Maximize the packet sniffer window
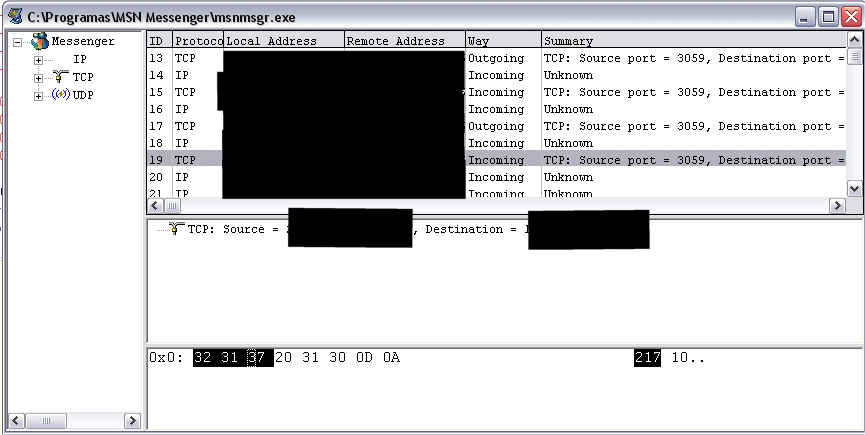Screen dimensions: 865x435 (x=828, y=17)
